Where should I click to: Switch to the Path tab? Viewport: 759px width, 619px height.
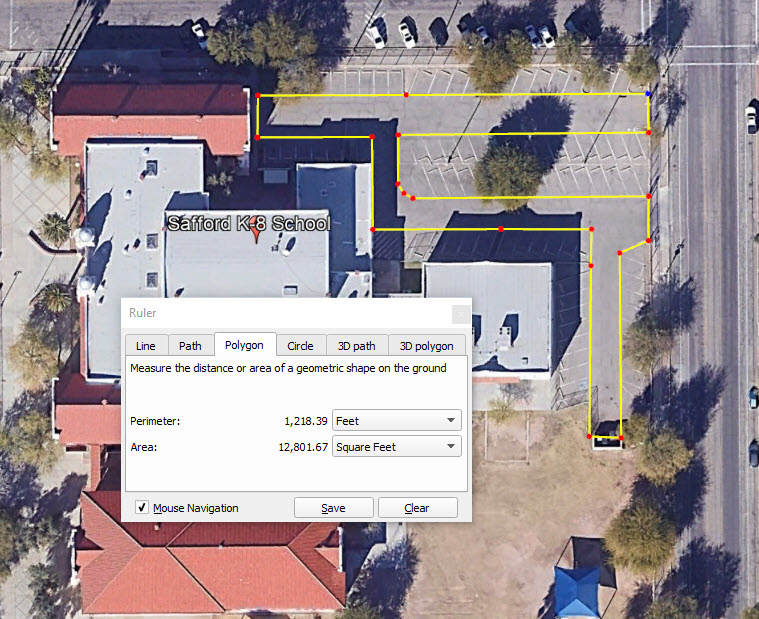(190, 346)
